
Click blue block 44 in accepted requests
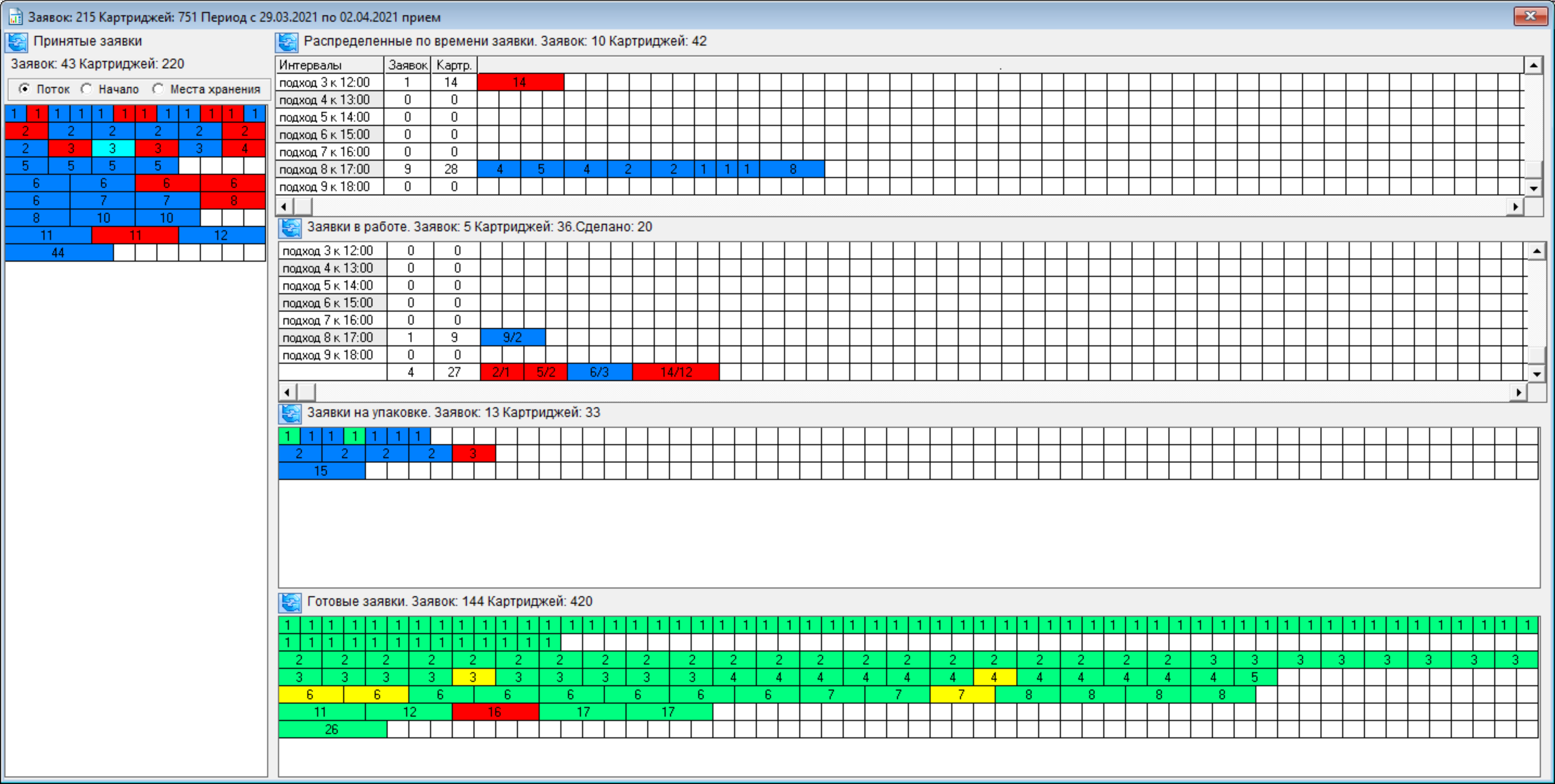click(59, 253)
